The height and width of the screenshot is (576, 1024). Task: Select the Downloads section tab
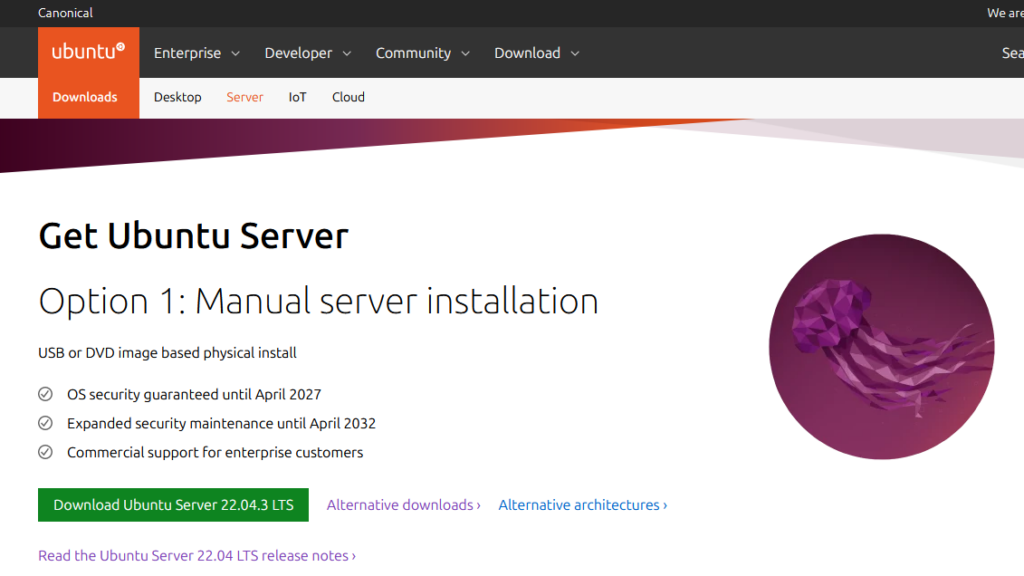tap(85, 97)
